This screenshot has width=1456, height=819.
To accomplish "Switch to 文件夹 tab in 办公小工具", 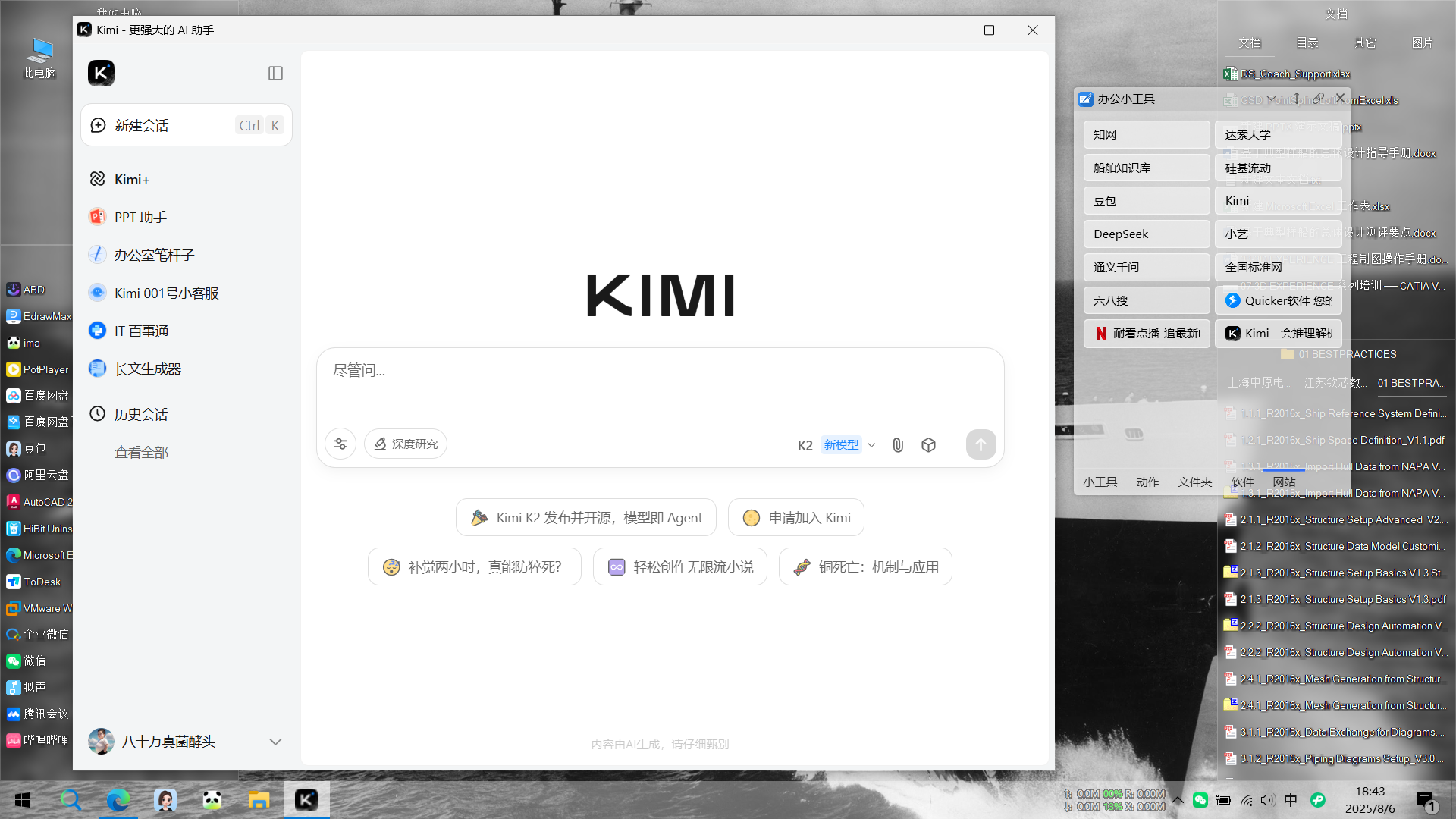I will pos(1195,482).
